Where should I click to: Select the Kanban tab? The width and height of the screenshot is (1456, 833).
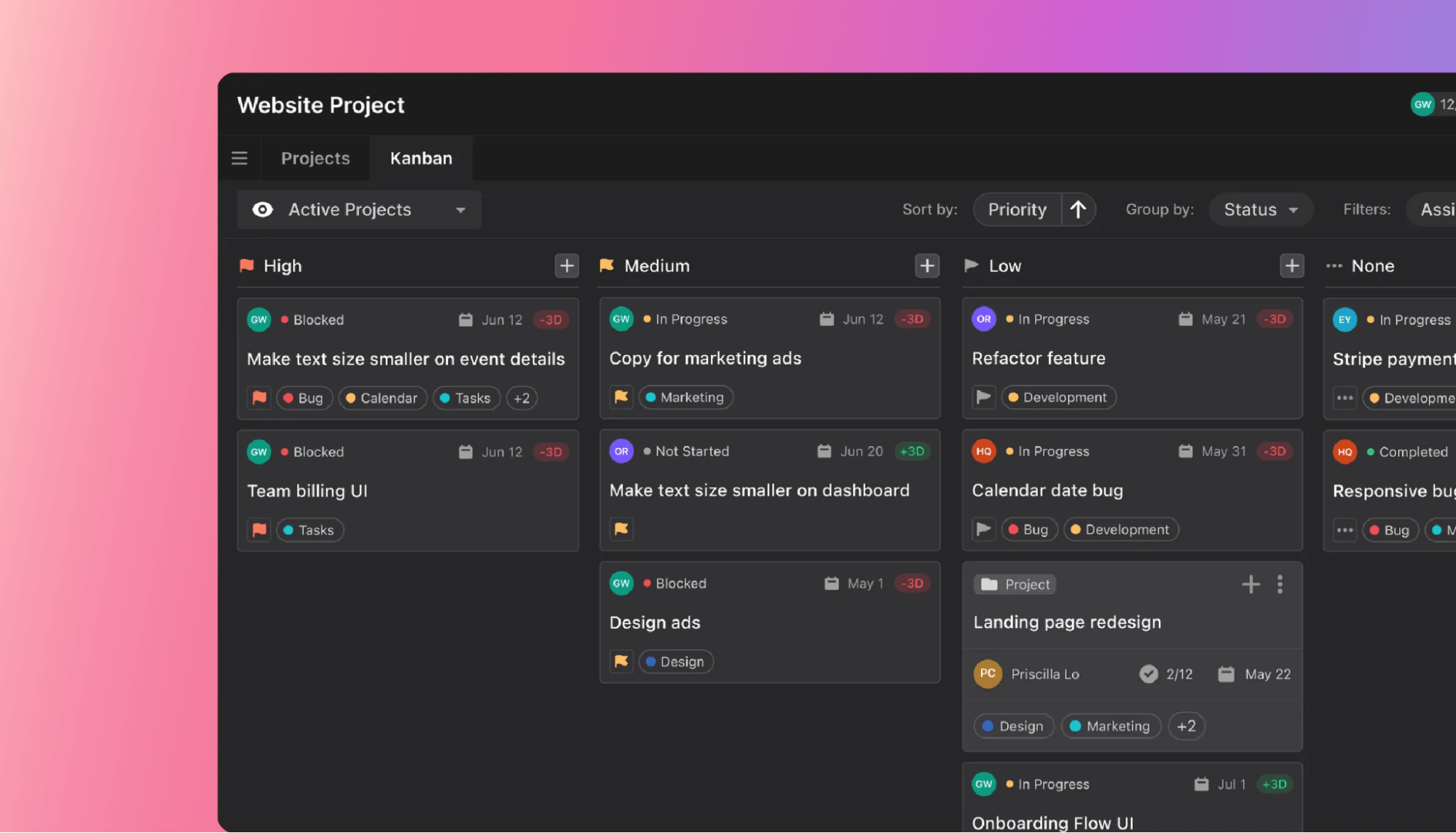click(x=421, y=158)
